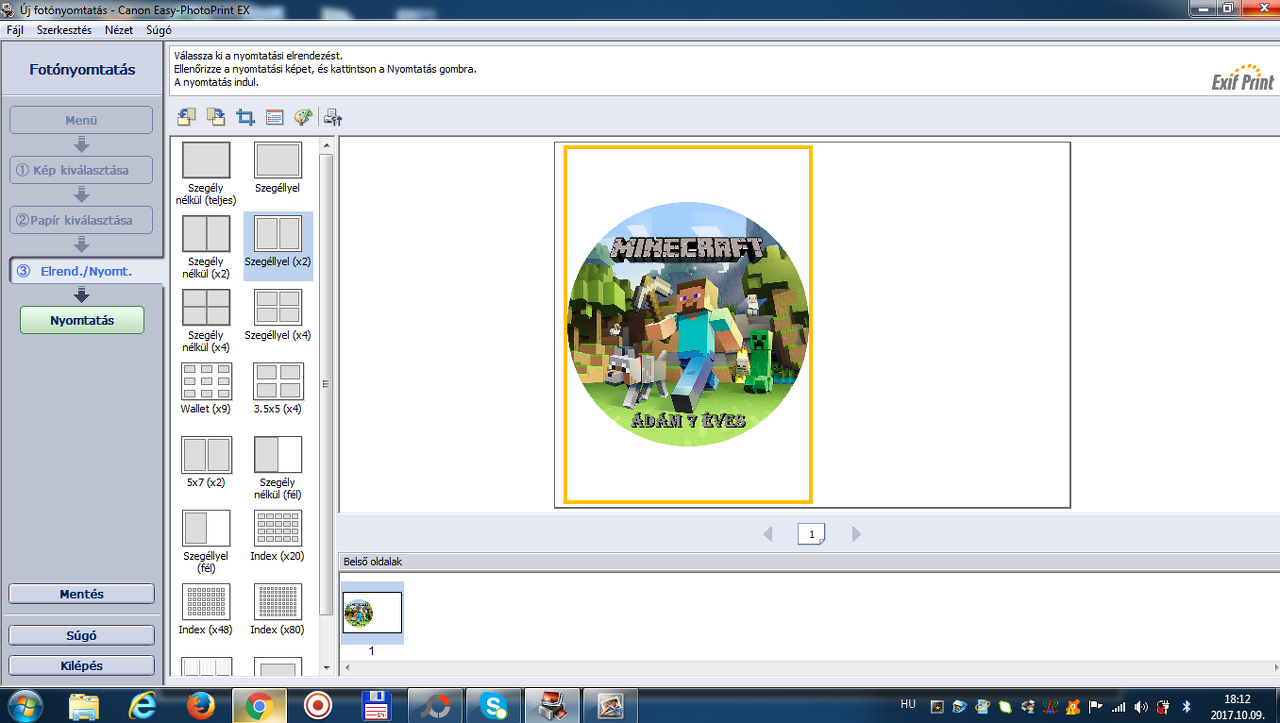Open the date print settings icon
The height and width of the screenshot is (723, 1280).
click(x=275, y=118)
